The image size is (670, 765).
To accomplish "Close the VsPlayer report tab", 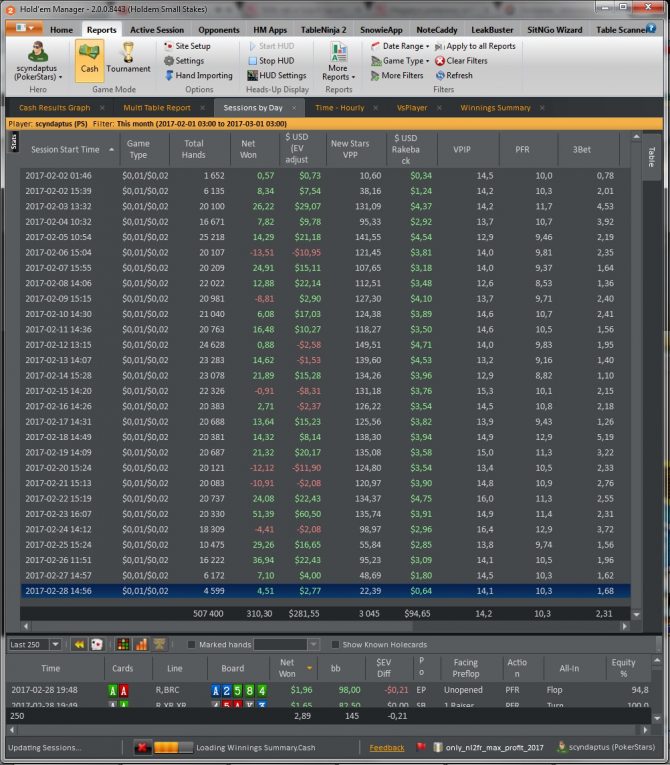I will point(439,108).
